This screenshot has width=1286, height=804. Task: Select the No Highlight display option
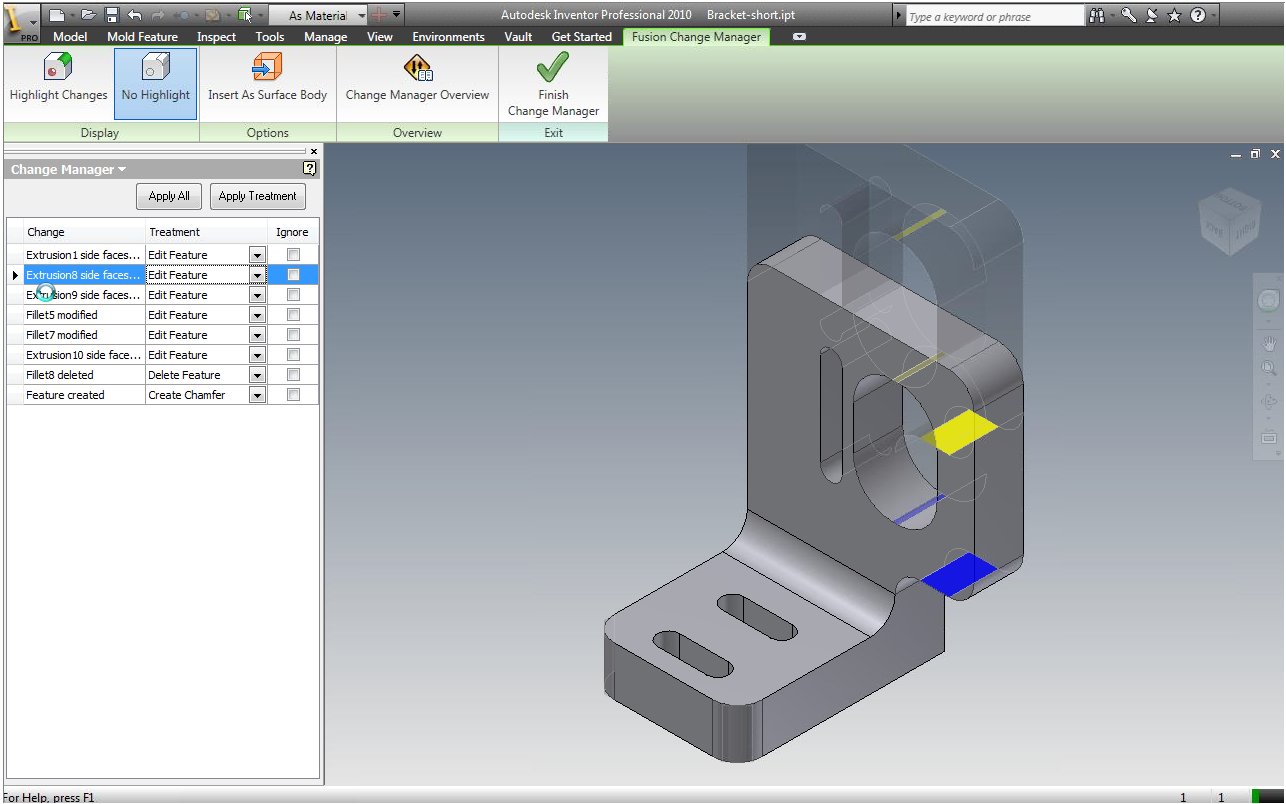pyautogui.click(x=156, y=84)
